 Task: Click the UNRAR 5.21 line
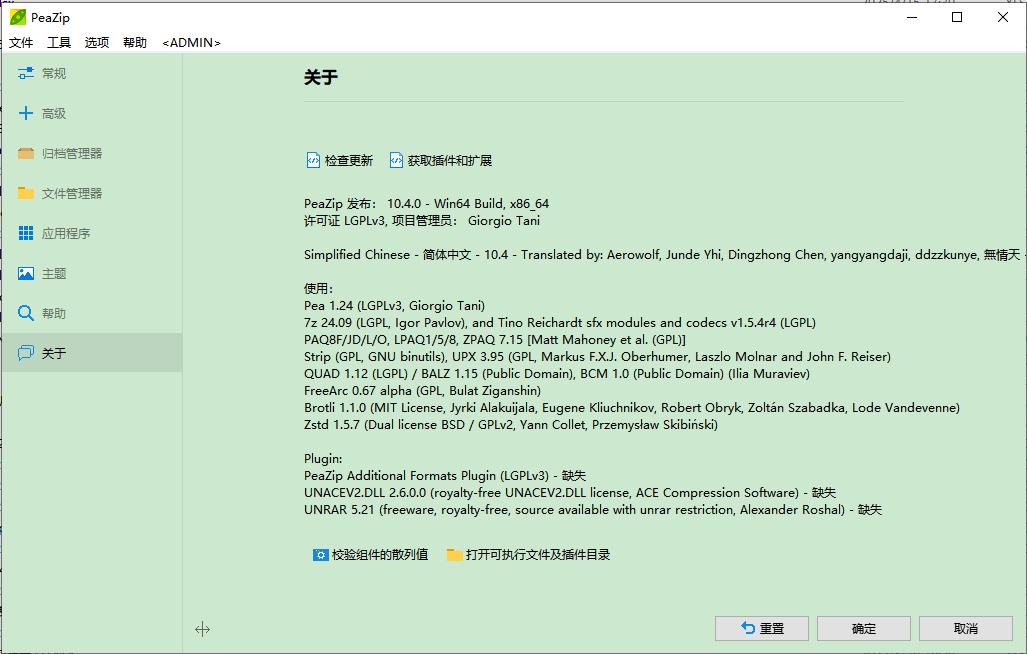tap(593, 510)
